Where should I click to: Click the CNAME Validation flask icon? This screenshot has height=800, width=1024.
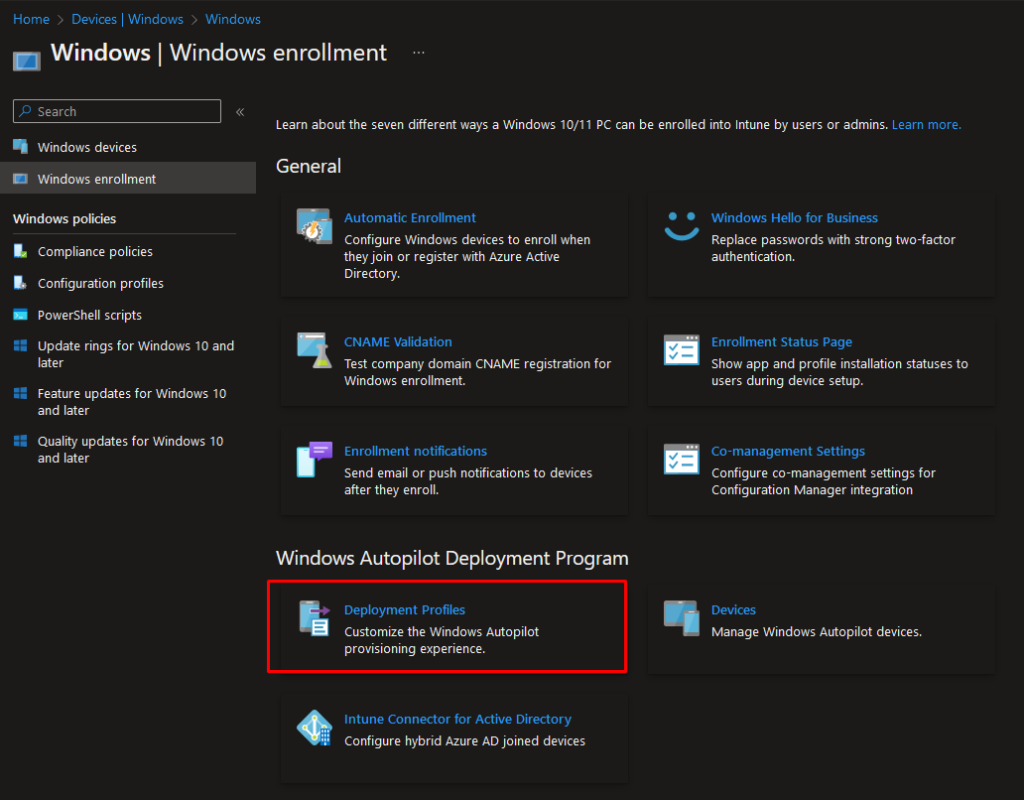314,350
